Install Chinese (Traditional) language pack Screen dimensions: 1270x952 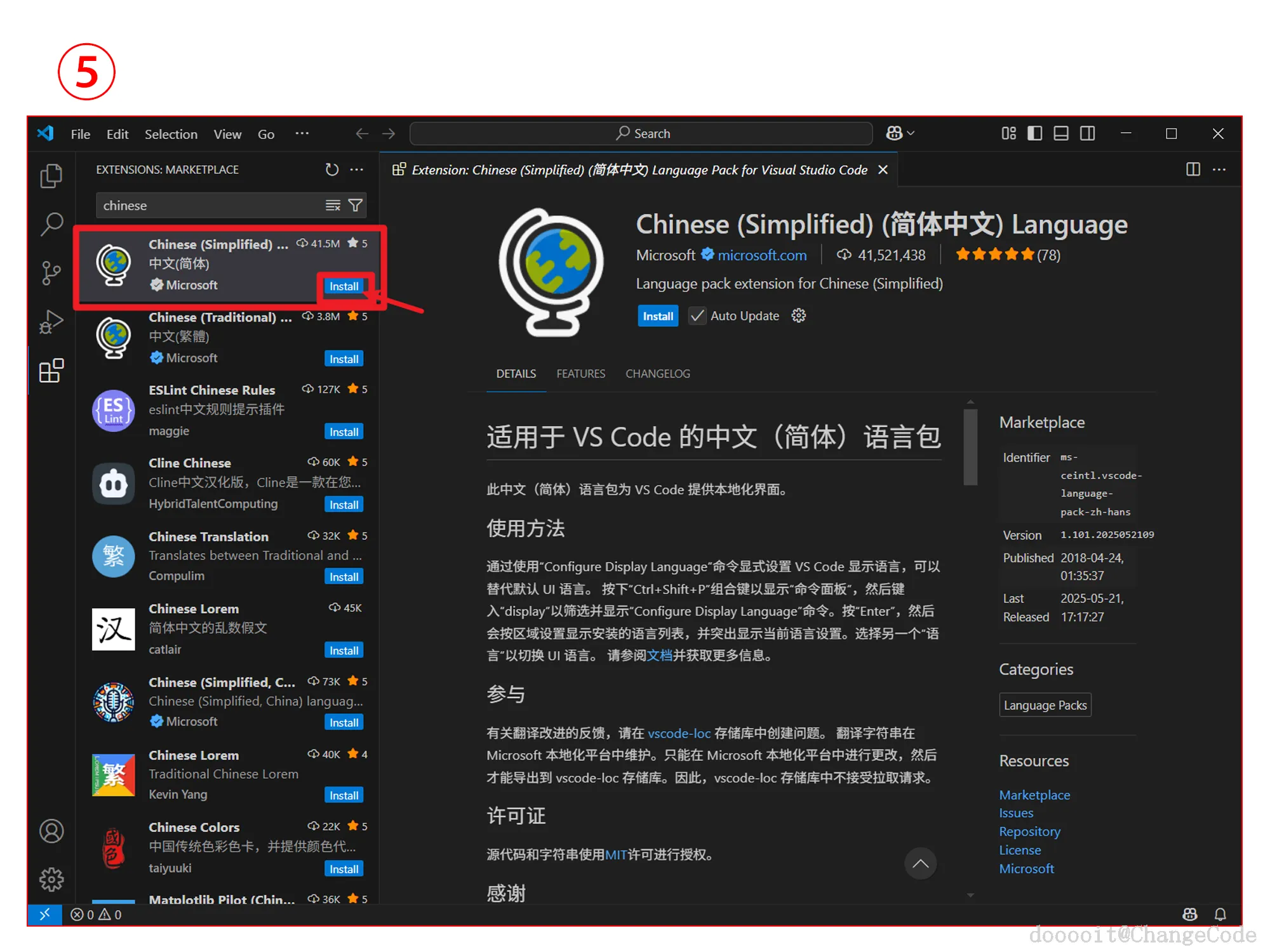pyautogui.click(x=344, y=359)
